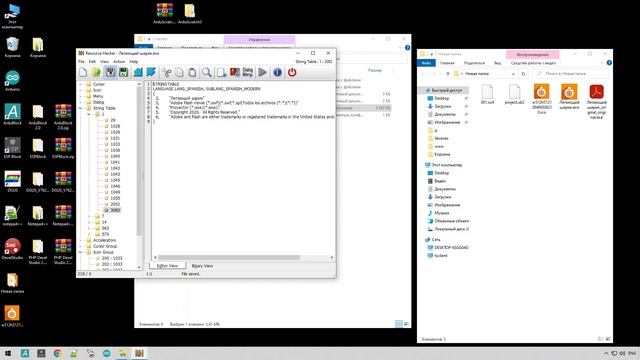Click magnifier Find Text icon
Screen dimensions: 640x360
[x=207, y=72]
